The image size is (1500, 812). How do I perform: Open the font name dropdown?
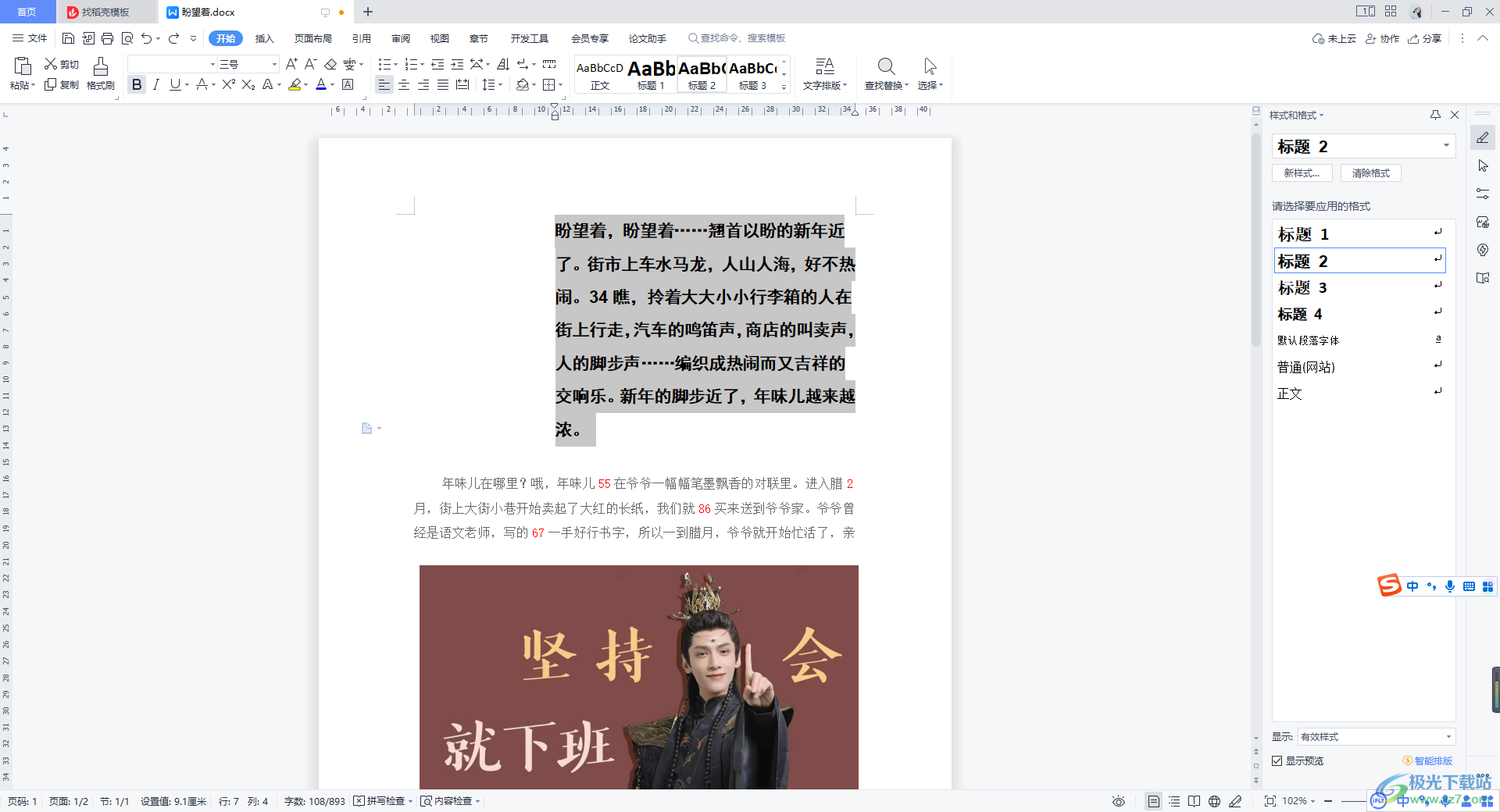click(x=212, y=64)
